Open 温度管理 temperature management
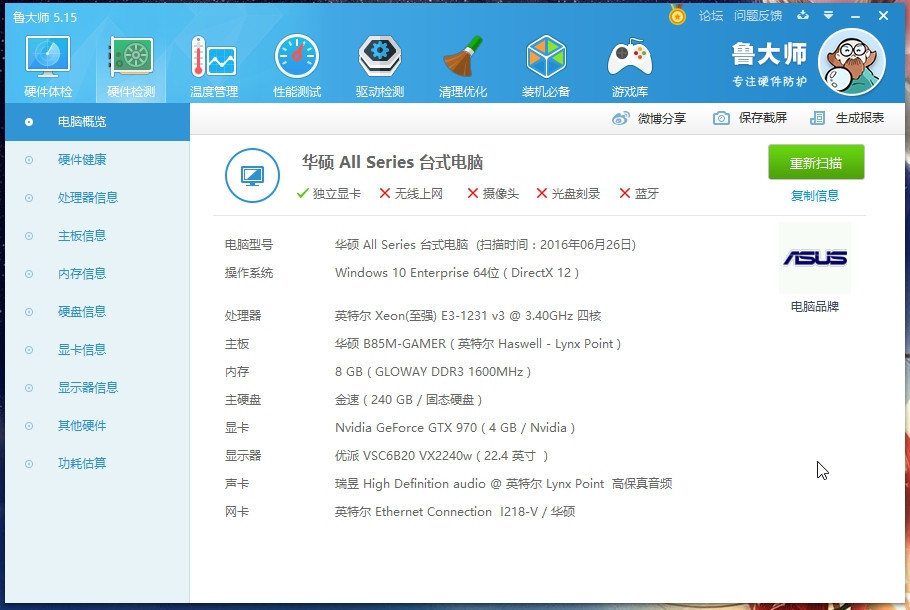Viewport: 910px width, 610px height. [214, 66]
